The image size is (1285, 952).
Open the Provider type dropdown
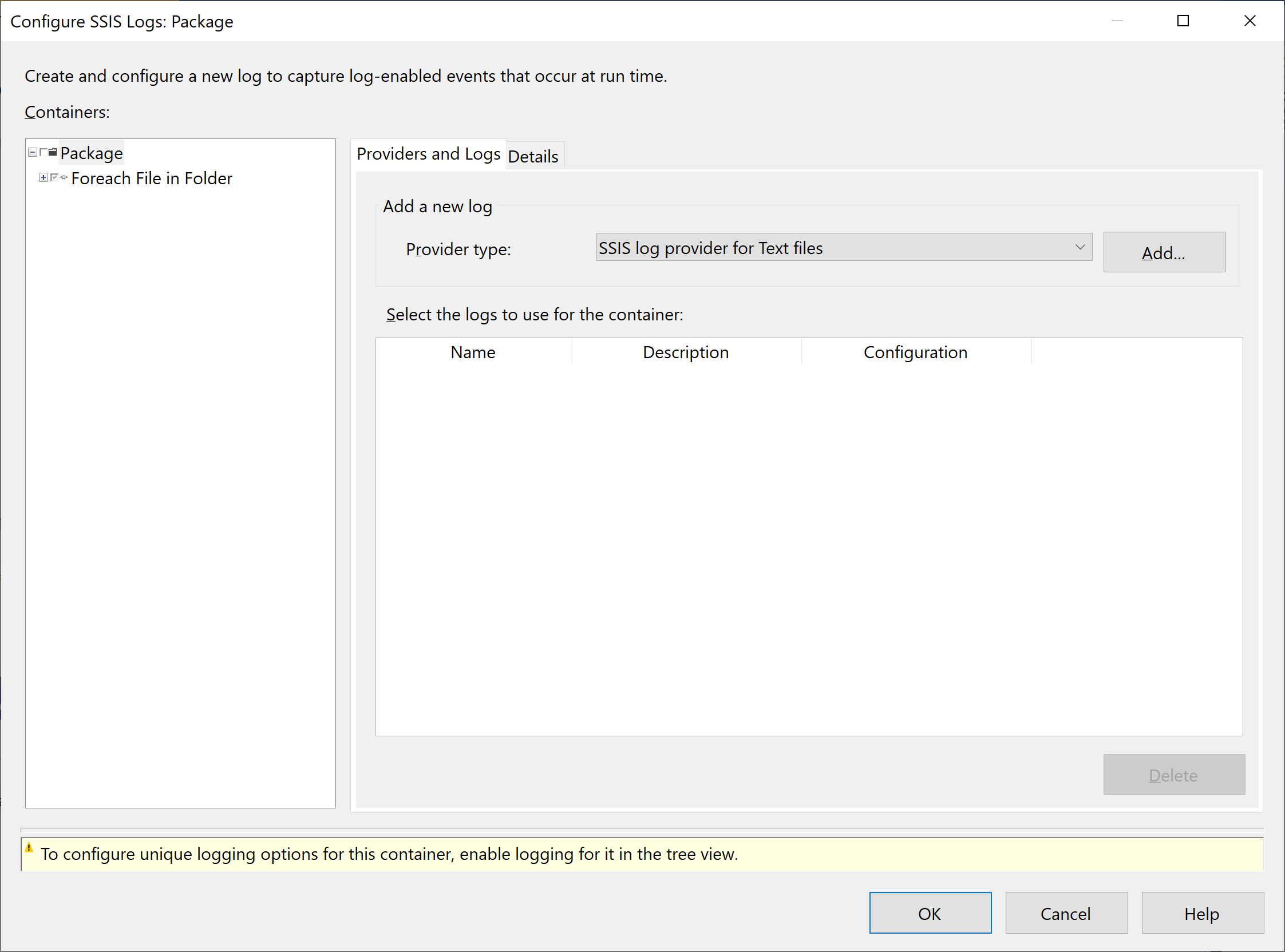tap(1080, 247)
